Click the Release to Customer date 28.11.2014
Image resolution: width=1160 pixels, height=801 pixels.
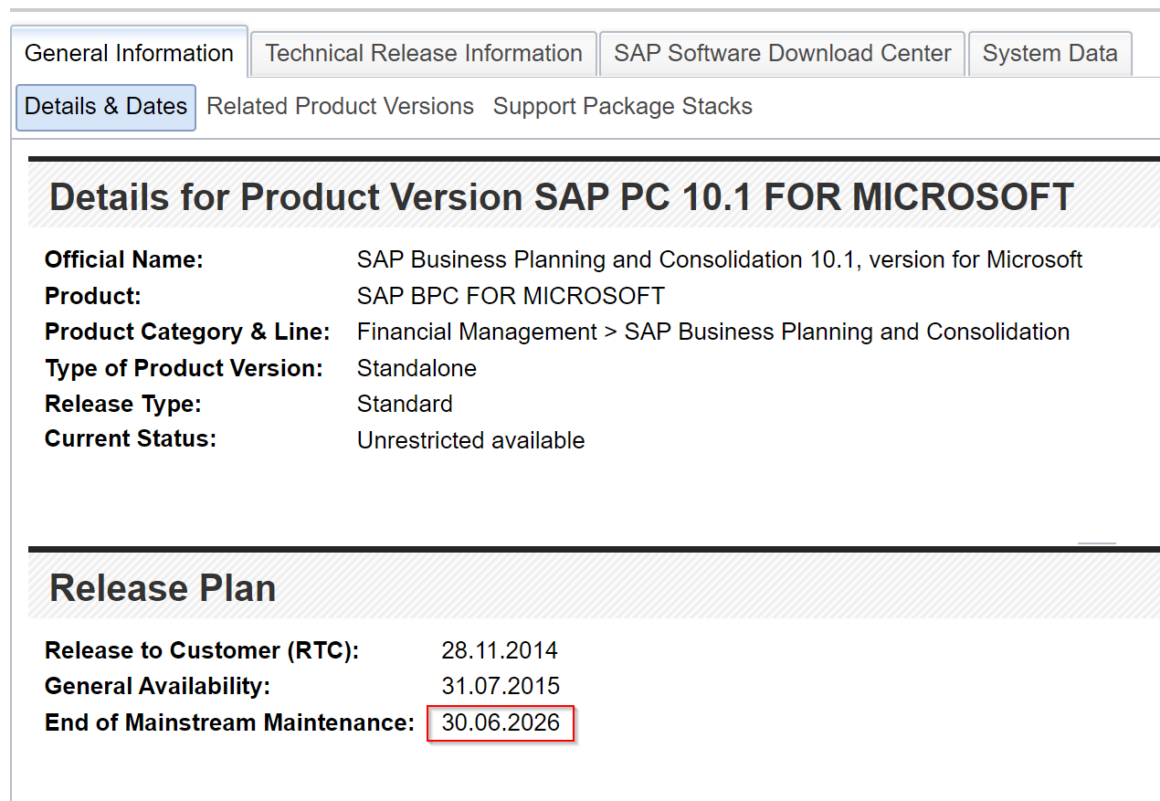tap(499, 651)
